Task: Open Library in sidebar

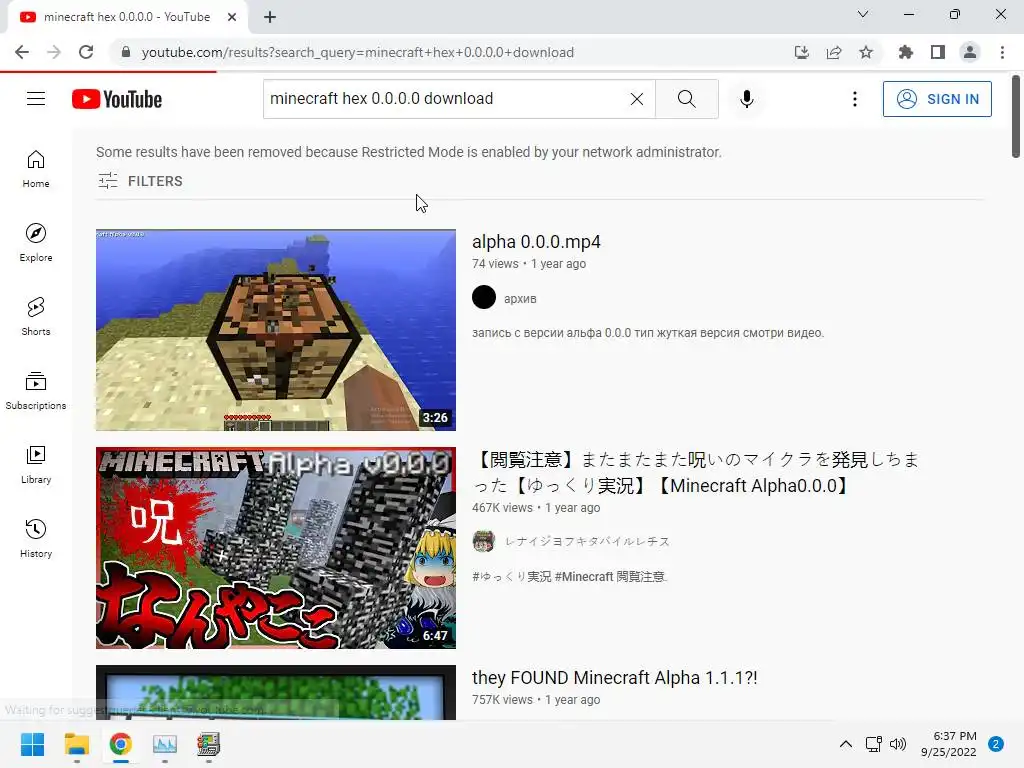Action: 36,464
